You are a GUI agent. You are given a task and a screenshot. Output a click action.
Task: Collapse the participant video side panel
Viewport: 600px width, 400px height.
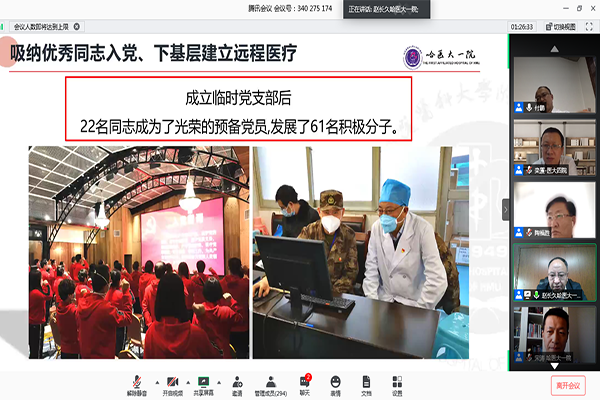pos(505,207)
